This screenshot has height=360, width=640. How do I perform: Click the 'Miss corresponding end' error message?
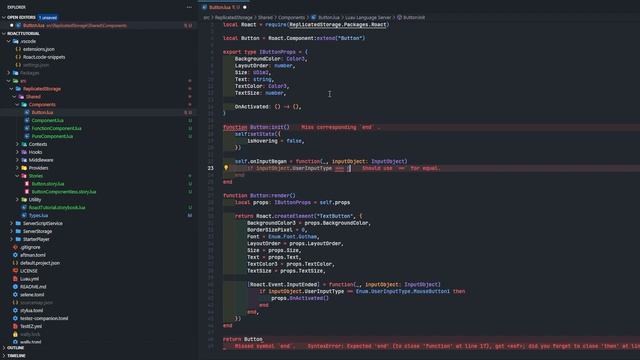click(x=340, y=127)
